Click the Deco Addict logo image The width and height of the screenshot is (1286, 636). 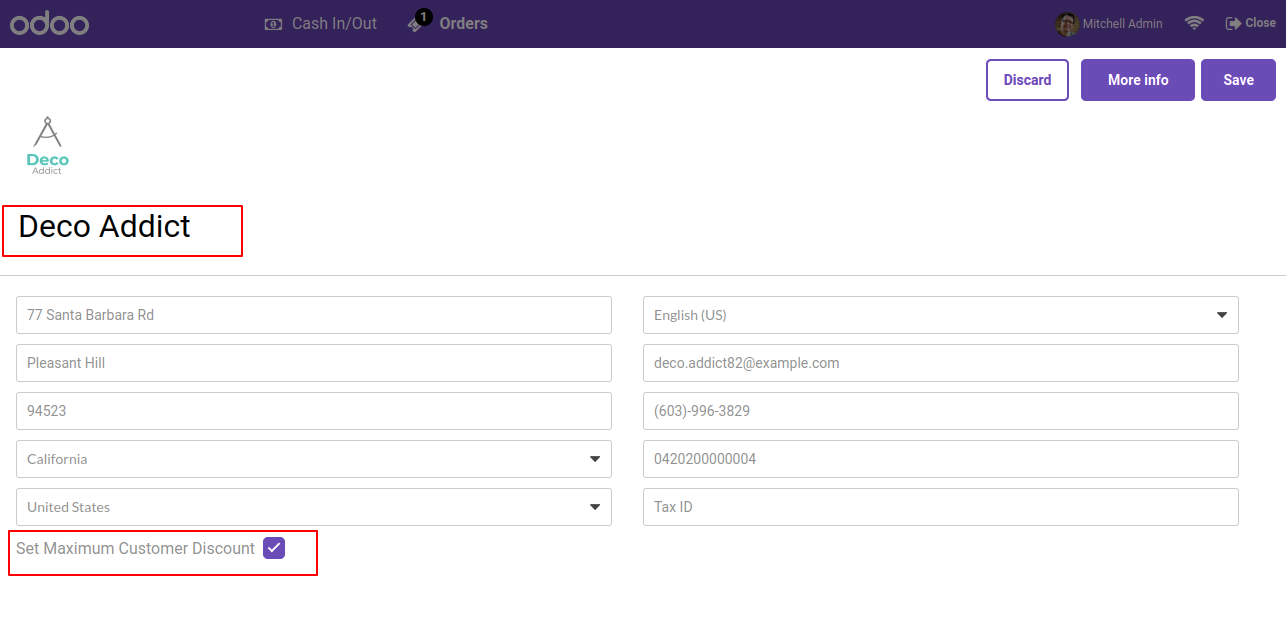pos(47,146)
